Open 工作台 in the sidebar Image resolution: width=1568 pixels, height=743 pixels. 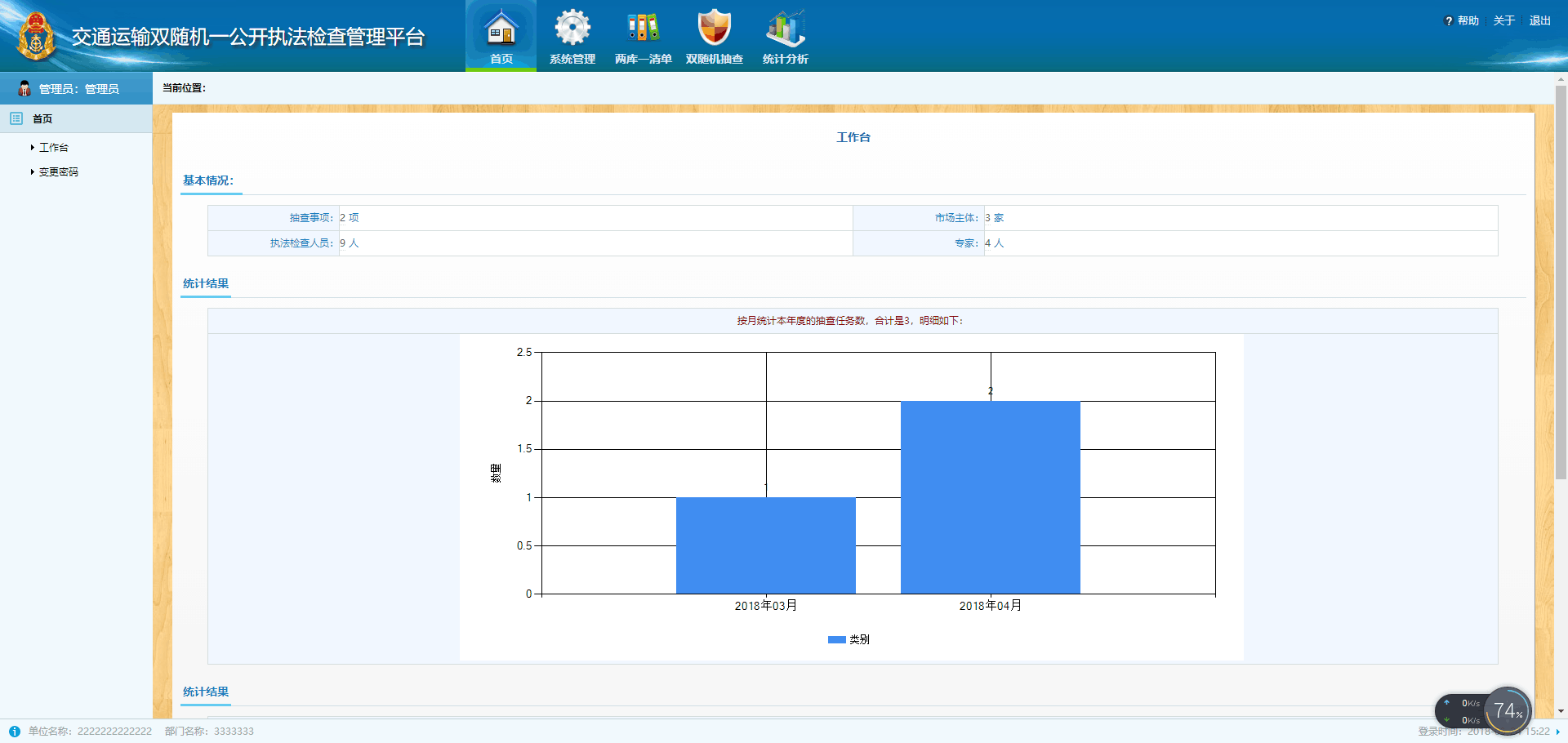point(54,148)
